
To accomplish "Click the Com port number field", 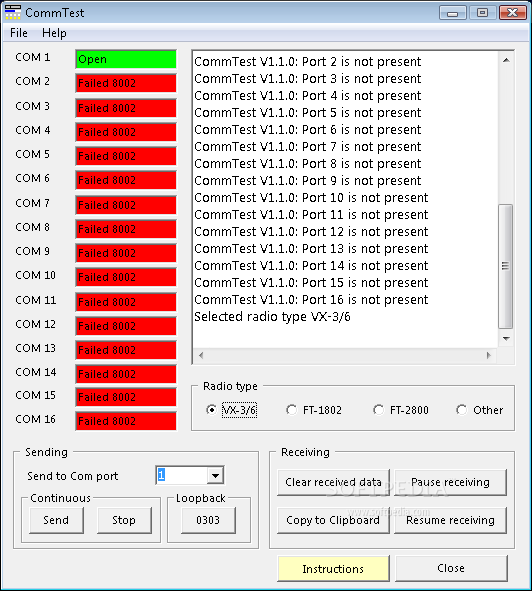I will [181, 475].
